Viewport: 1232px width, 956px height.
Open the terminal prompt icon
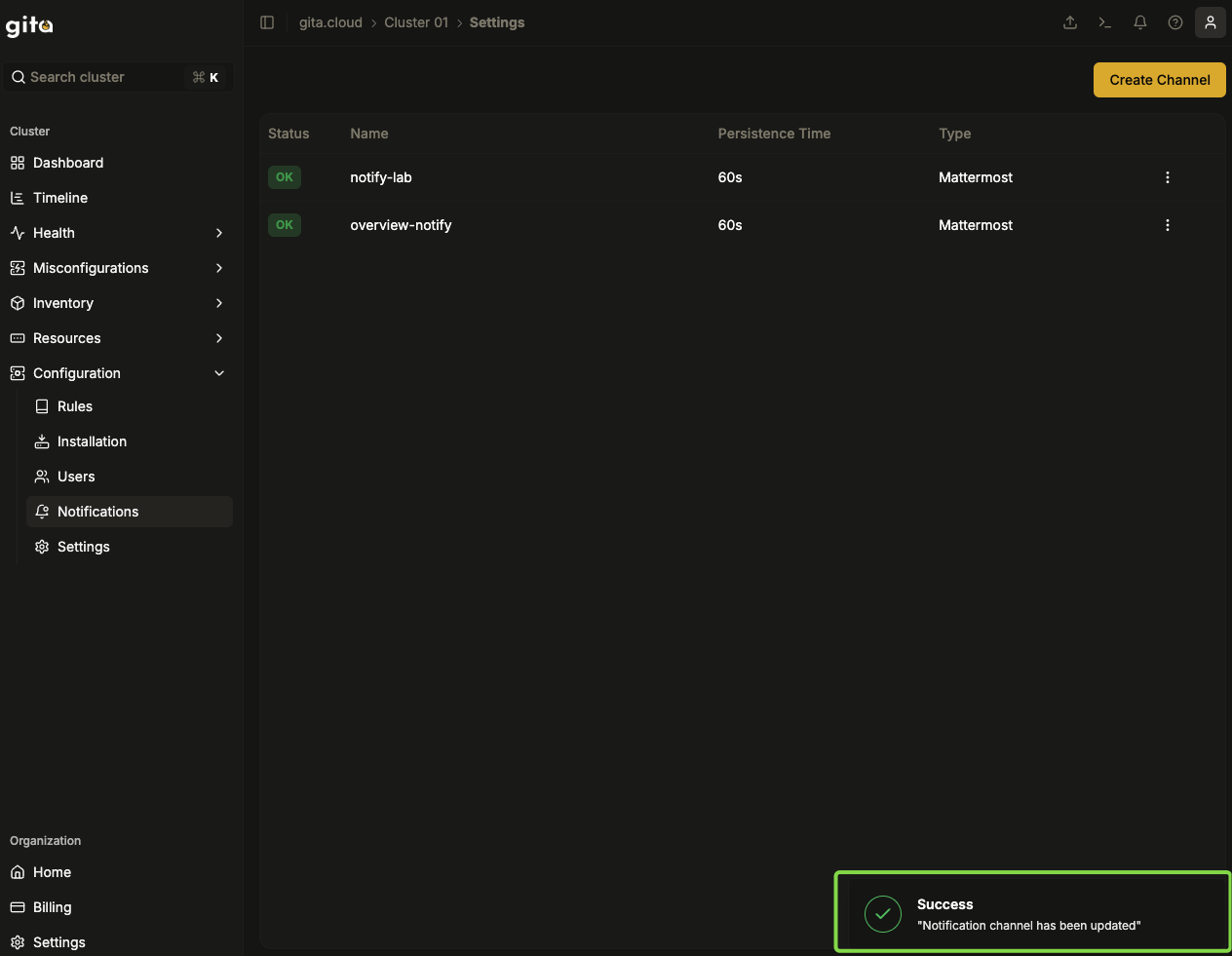[1105, 22]
